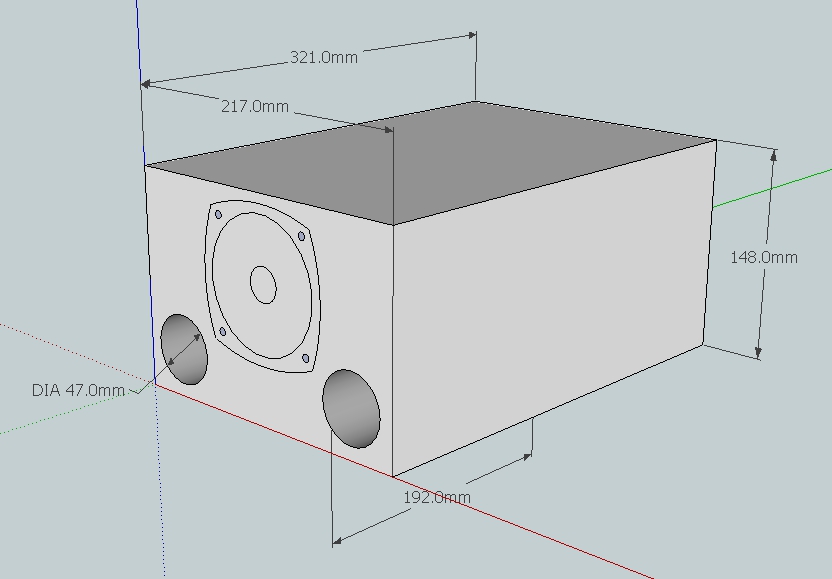Select the 321.0mm dimension label
Image resolution: width=832 pixels, height=579 pixels.
(324, 57)
